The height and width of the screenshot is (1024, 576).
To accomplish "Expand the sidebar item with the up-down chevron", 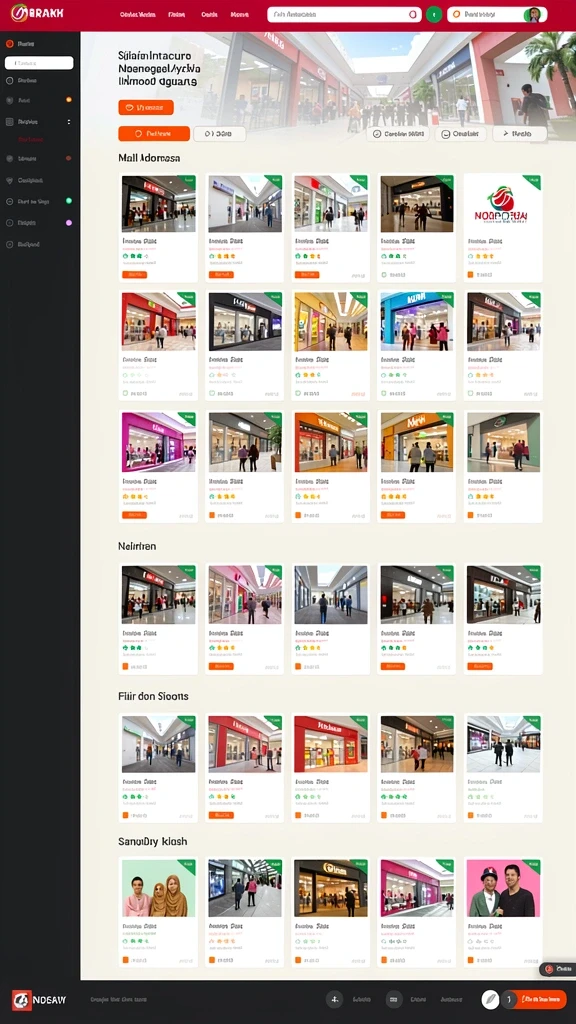I will click(39, 121).
